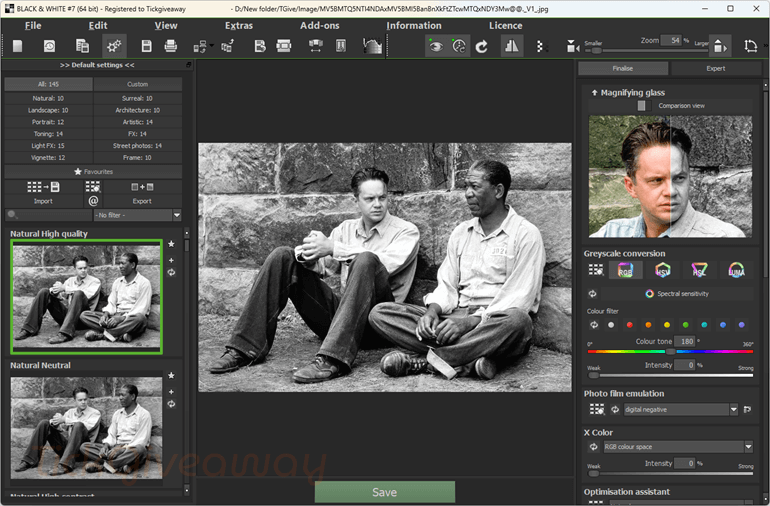Toggle the mirrored split compare view icon
Viewport: 770px width, 506px height.
click(x=512, y=46)
